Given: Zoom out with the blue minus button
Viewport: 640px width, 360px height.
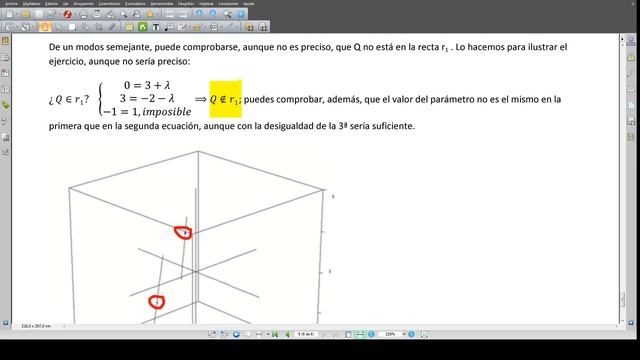Looking at the screenshot, I should [371, 334].
